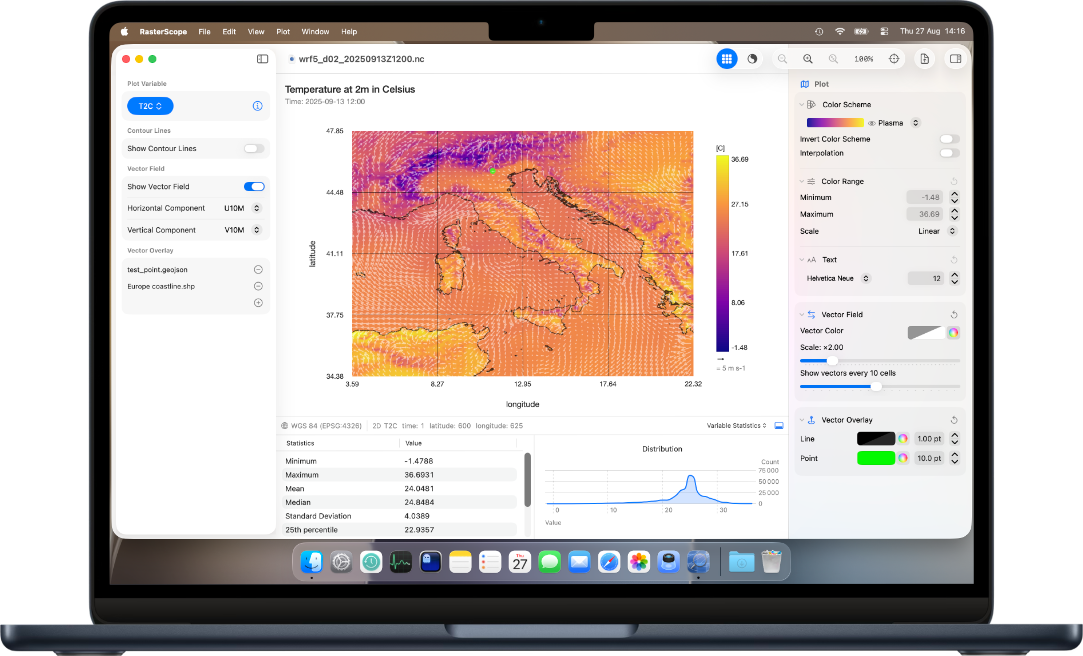Image resolution: width=1083 pixels, height=656 pixels.
Task: Click the Maximum color range stepper
Action: click(x=955, y=215)
